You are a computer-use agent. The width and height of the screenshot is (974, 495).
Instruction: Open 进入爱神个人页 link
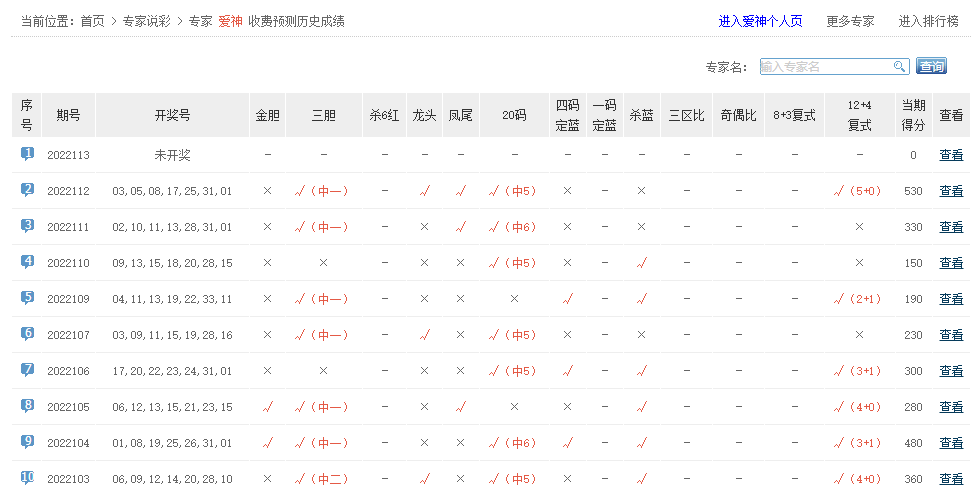pyautogui.click(x=760, y=21)
